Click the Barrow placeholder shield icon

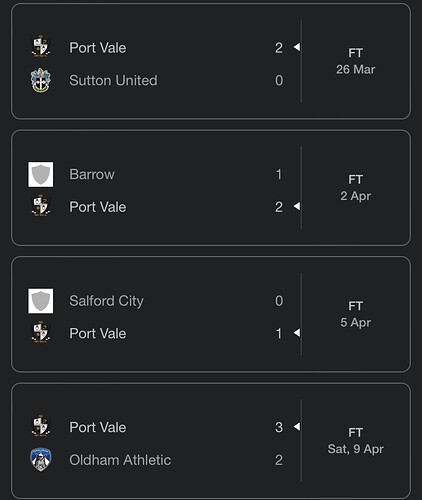click(41, 174)
